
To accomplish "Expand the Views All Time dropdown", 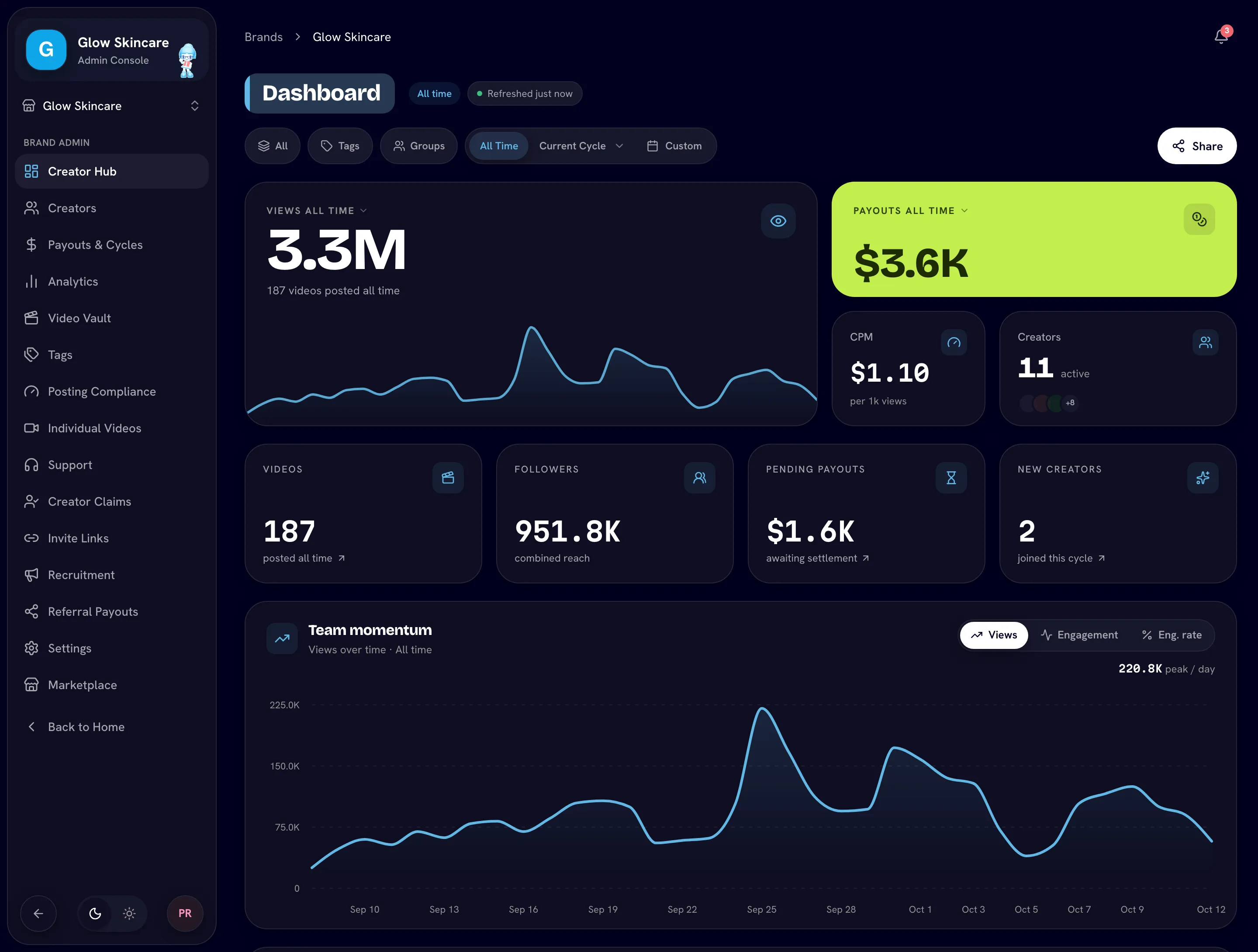I will (317, 211).
